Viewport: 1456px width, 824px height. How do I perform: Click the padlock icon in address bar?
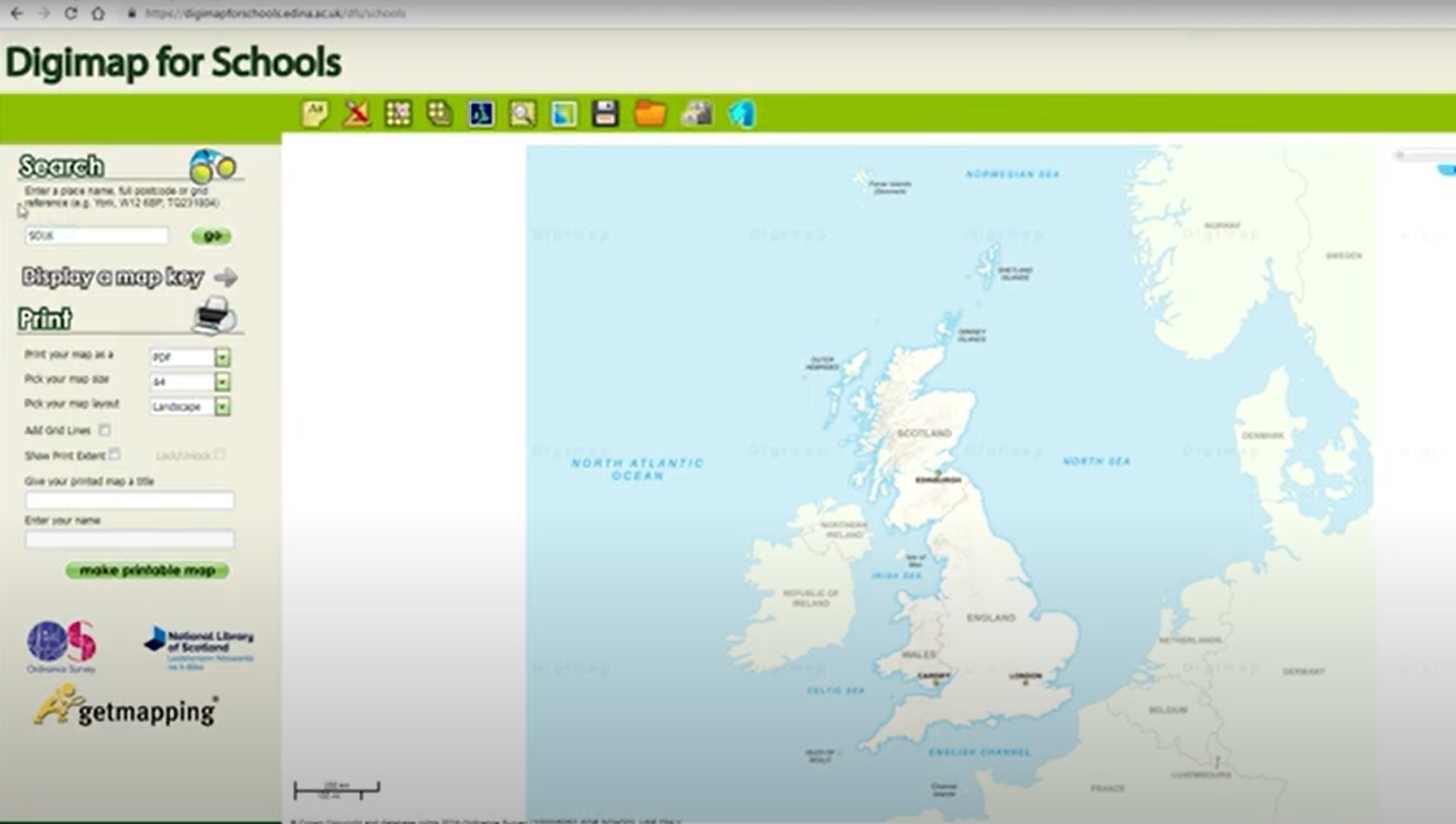(x=132, y=13)
